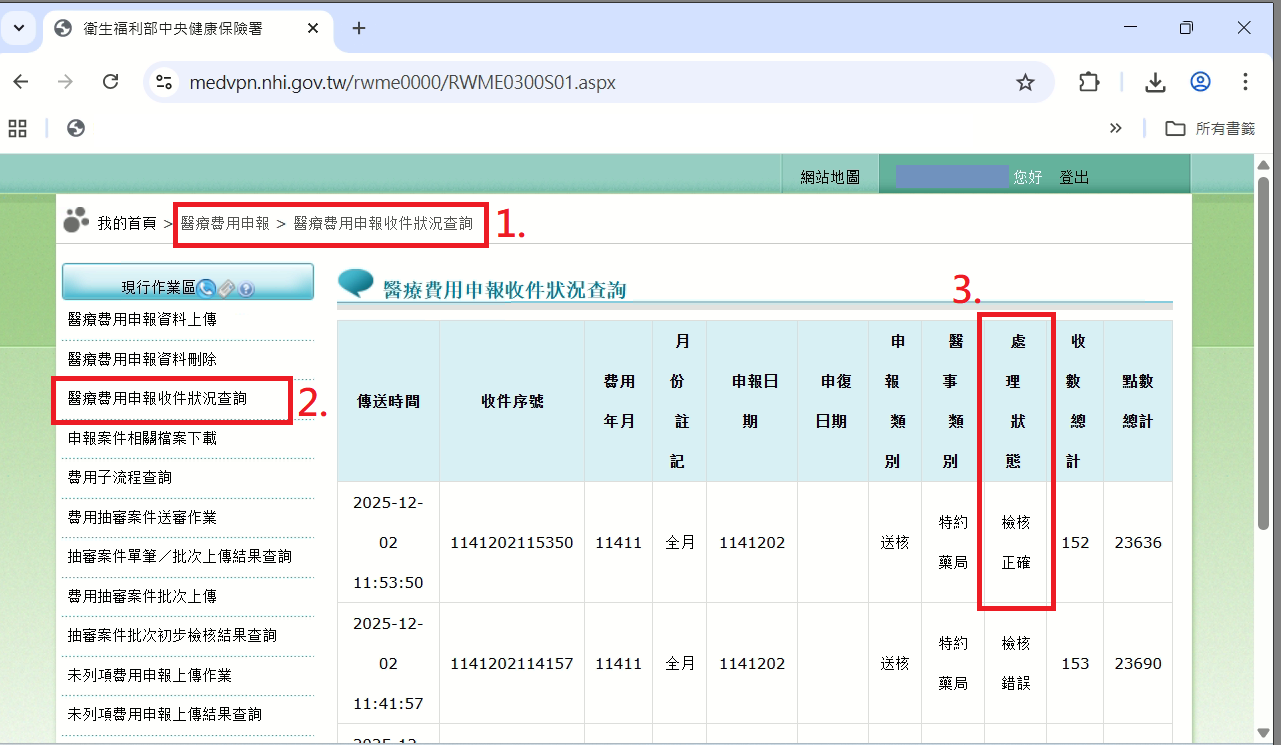Click the 登出 logout link

(x=1074, y=177)
